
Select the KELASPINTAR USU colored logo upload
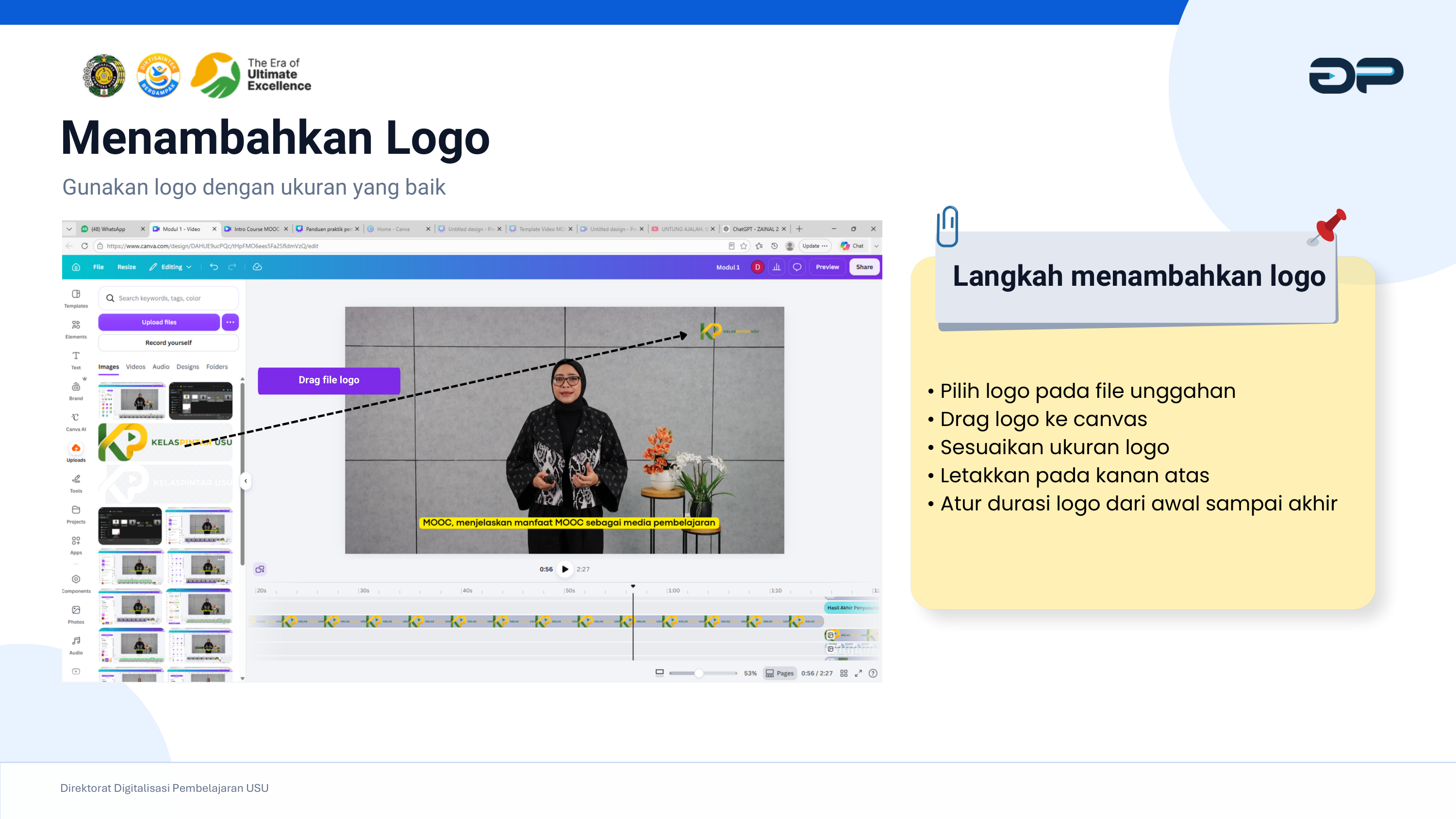click(165, 442)
